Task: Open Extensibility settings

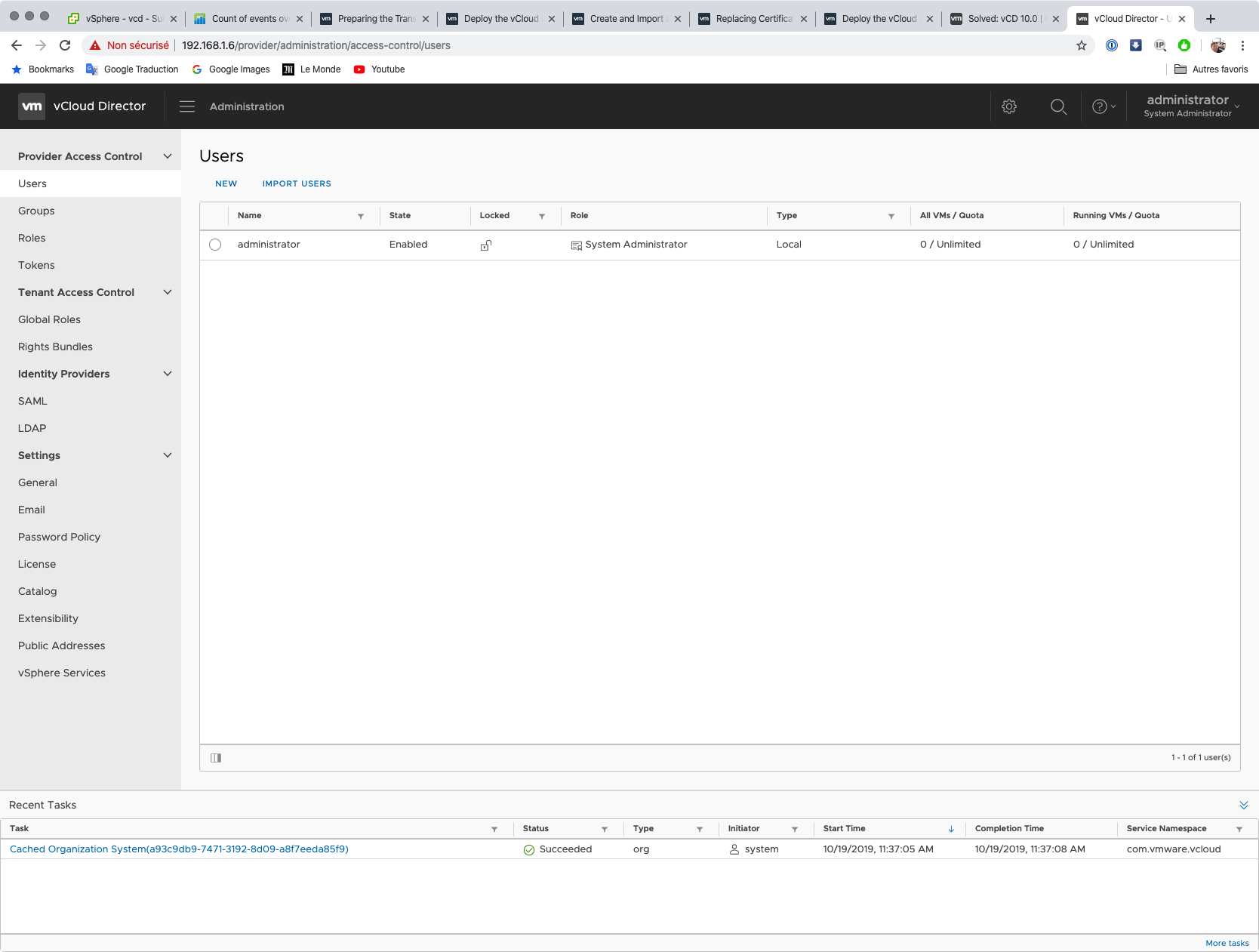Action: coord(48,618)
